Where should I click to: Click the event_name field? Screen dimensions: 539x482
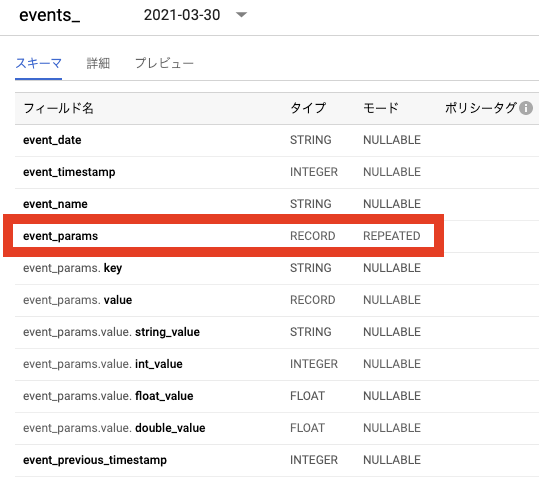tap(55, 204)
